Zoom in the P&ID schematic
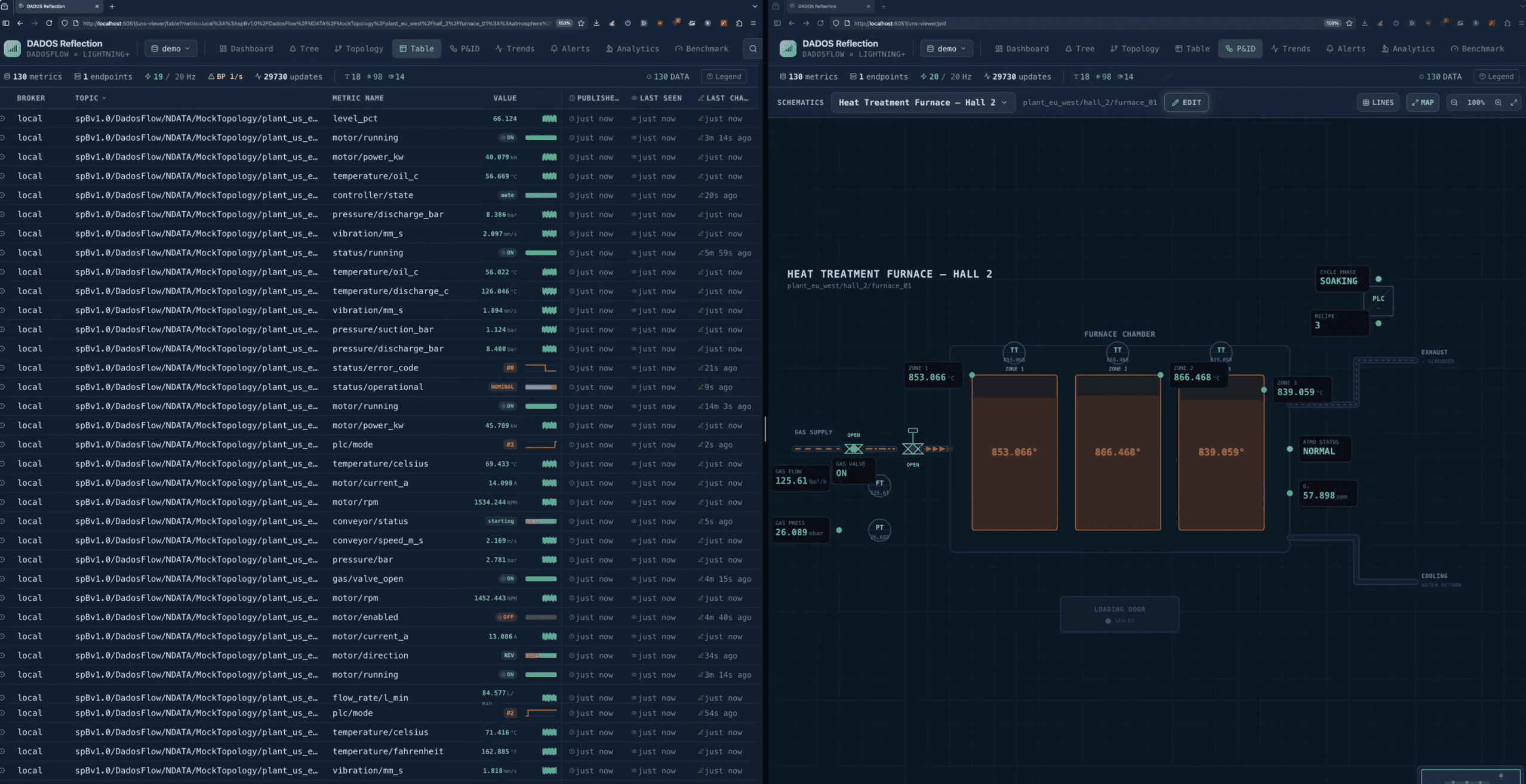1526x784 pixels. click(x=1498, y=103)
